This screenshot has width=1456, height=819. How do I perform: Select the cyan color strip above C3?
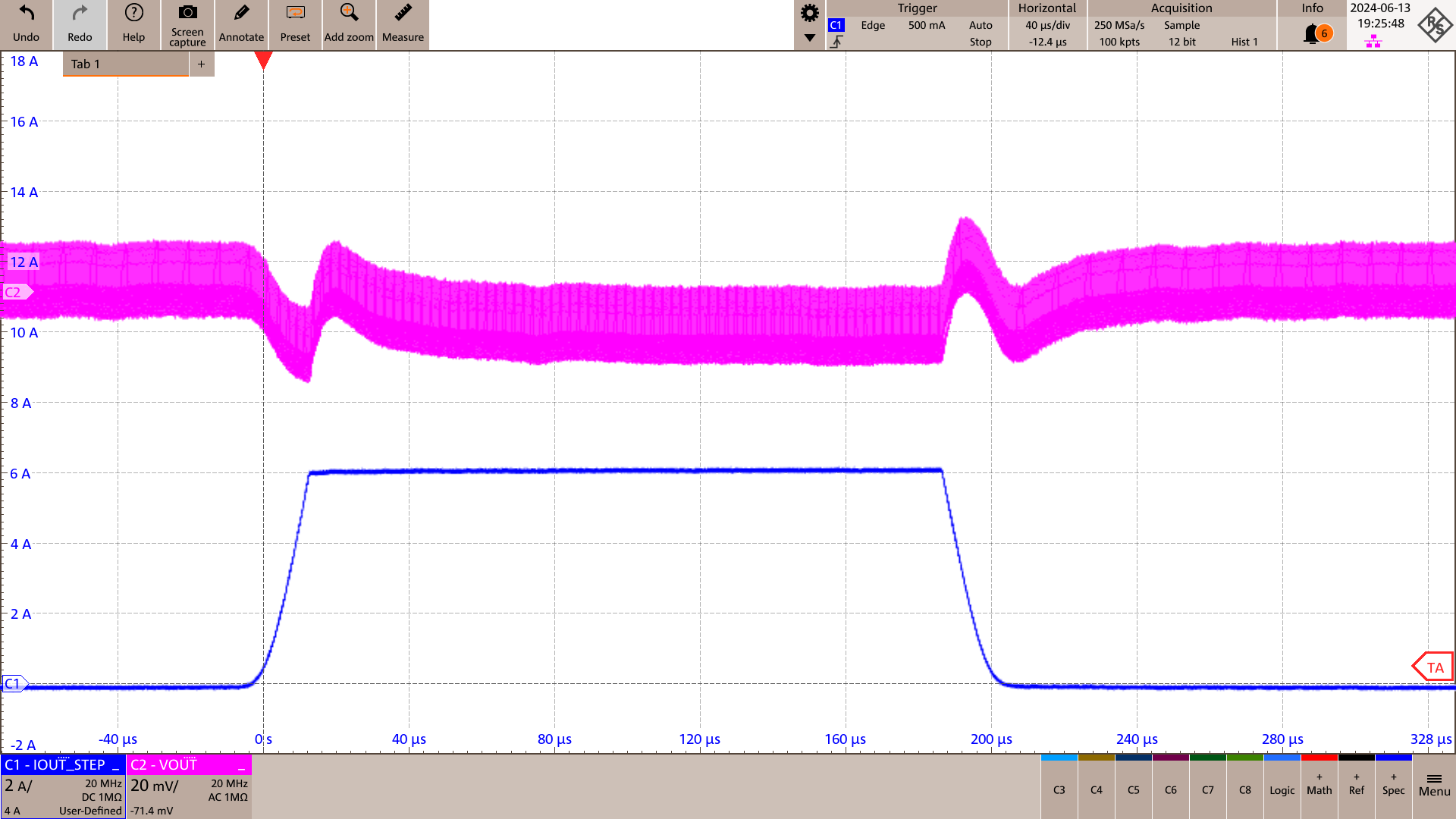pyautogui.click(x=1059, y=757)
